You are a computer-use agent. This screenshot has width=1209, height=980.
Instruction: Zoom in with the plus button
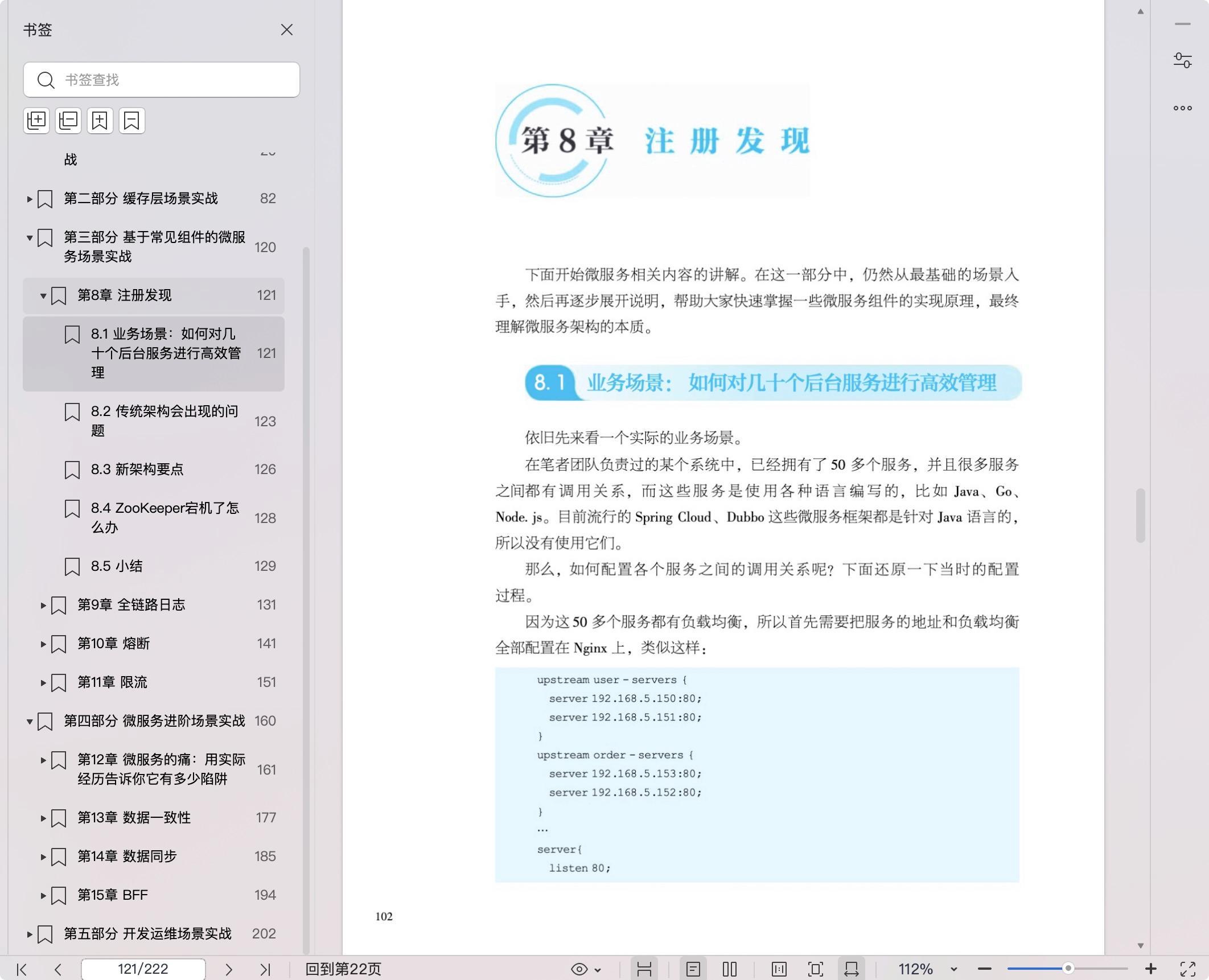tap(1151, 969)
